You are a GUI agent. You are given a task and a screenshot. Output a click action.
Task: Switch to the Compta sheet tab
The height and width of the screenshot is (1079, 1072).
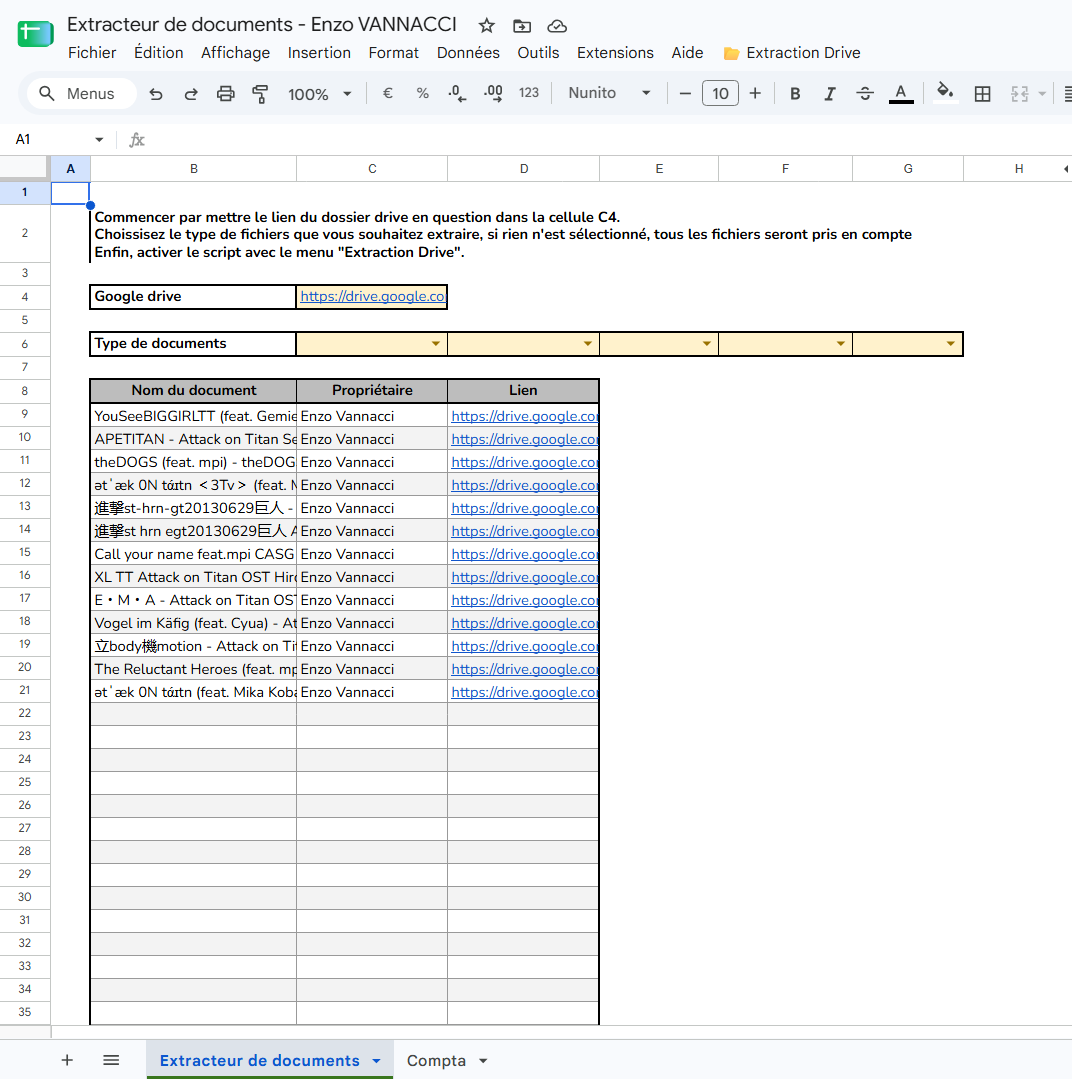tap(436, 1060)
